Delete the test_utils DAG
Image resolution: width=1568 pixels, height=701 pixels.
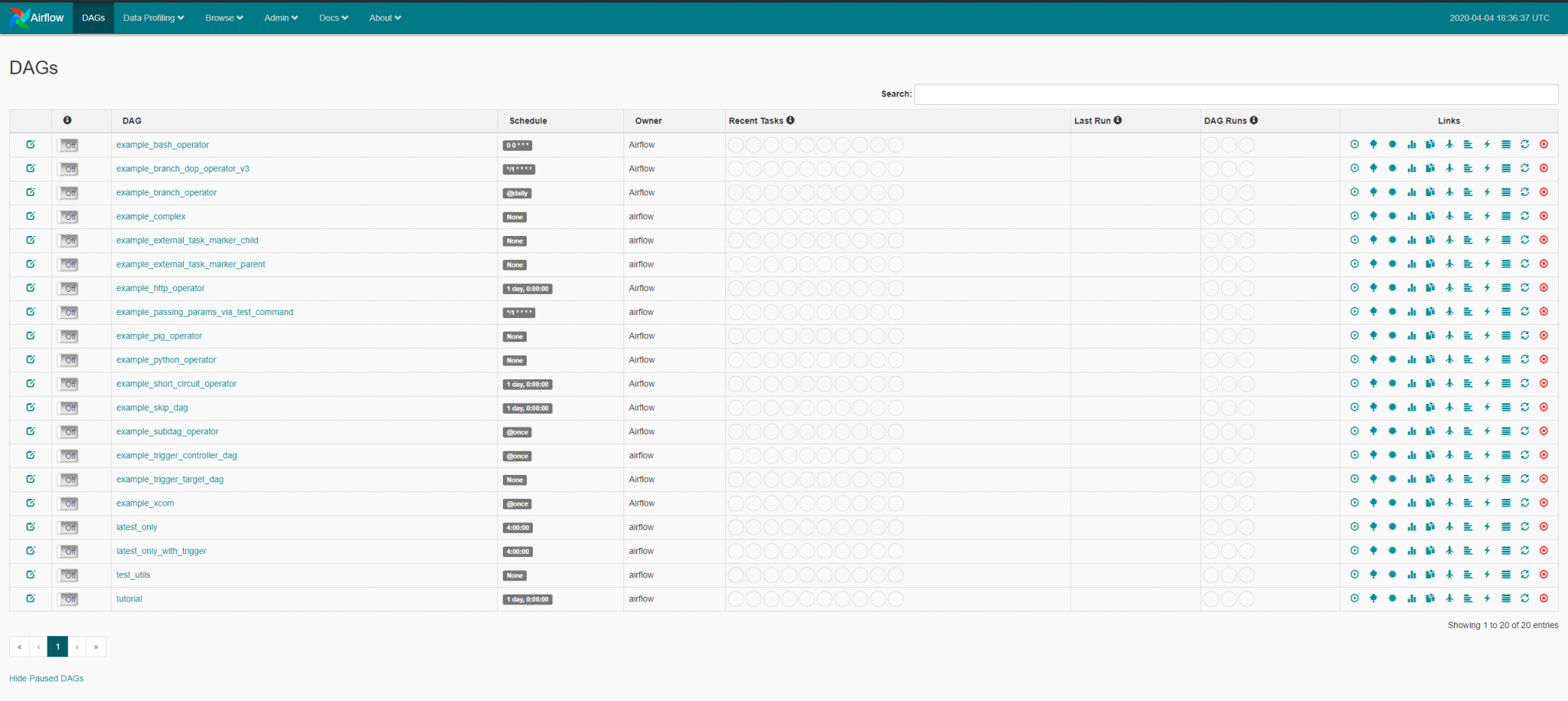1543,575
